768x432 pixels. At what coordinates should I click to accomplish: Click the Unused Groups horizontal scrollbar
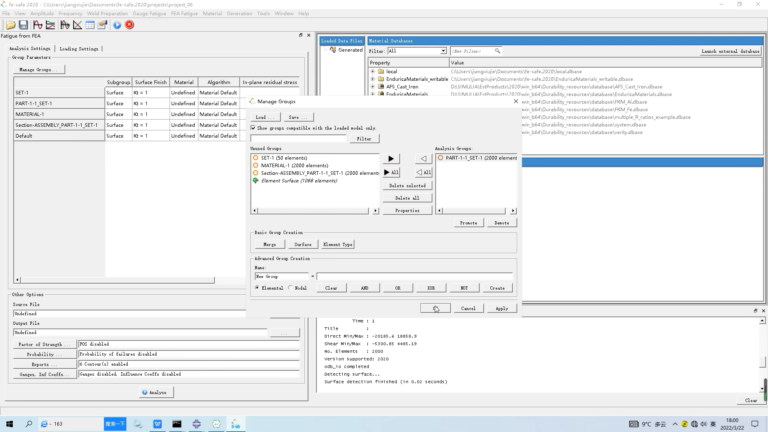[x=313, y=211]
